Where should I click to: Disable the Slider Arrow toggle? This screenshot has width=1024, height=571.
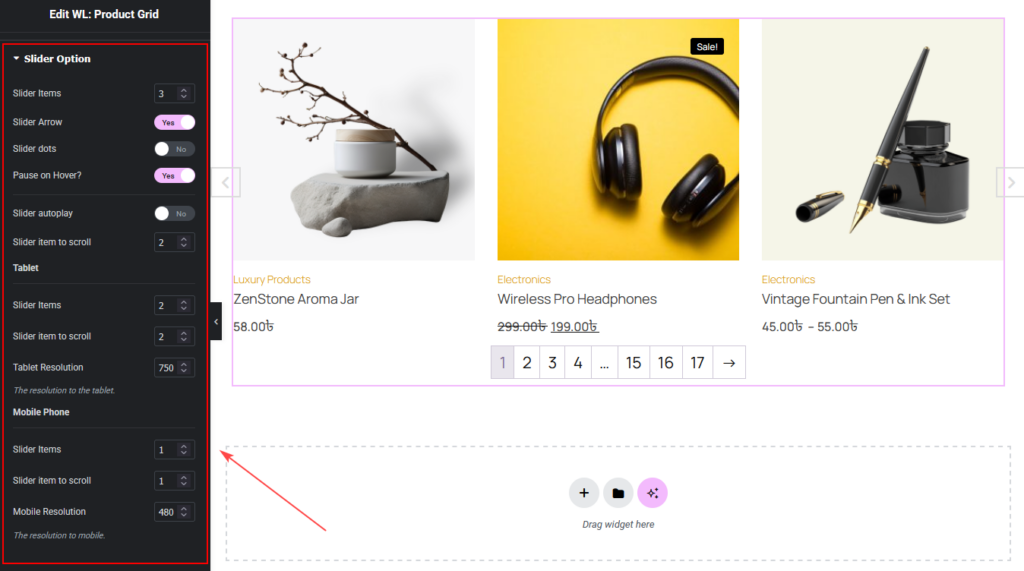pos(174,122)
